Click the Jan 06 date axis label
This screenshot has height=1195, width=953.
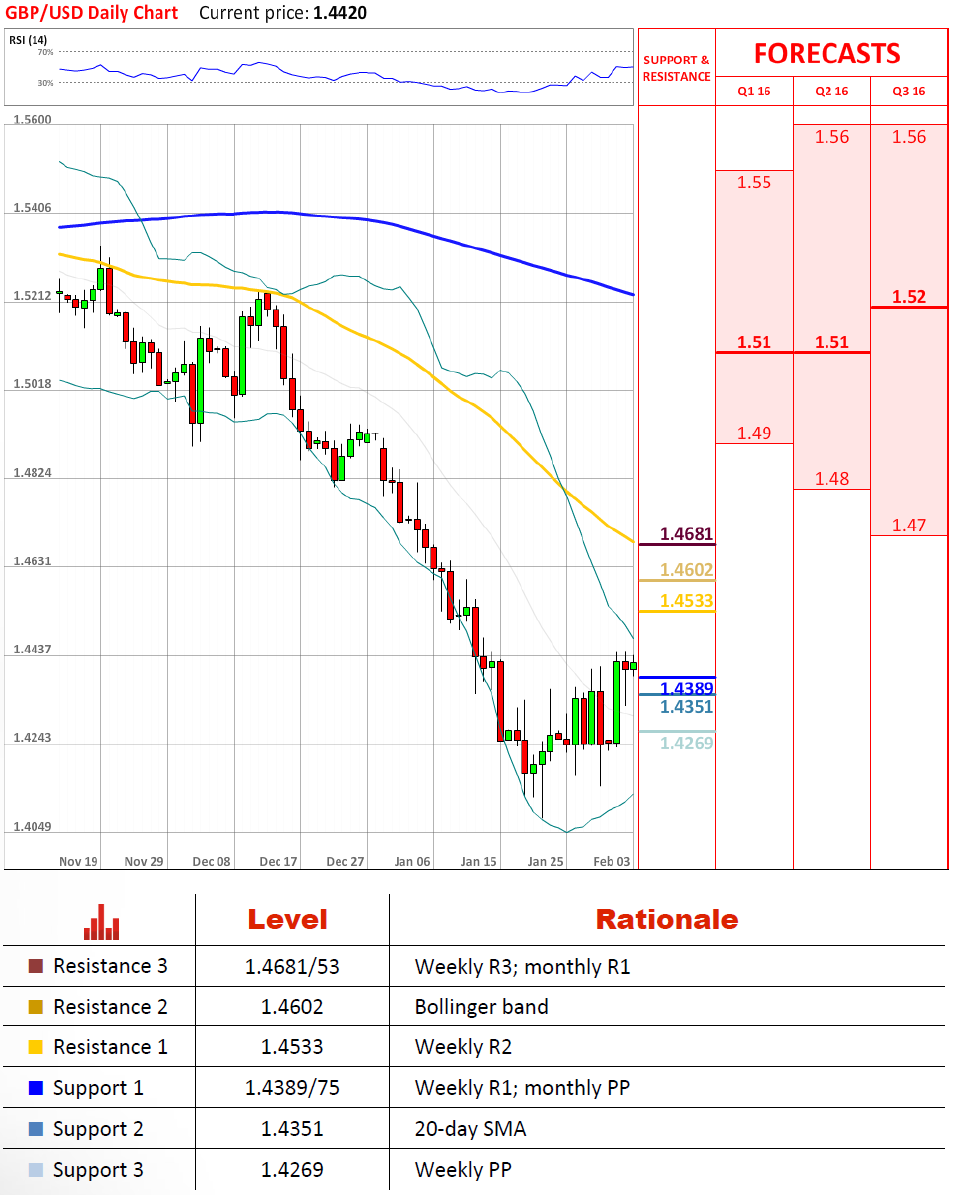click(412, 862)
